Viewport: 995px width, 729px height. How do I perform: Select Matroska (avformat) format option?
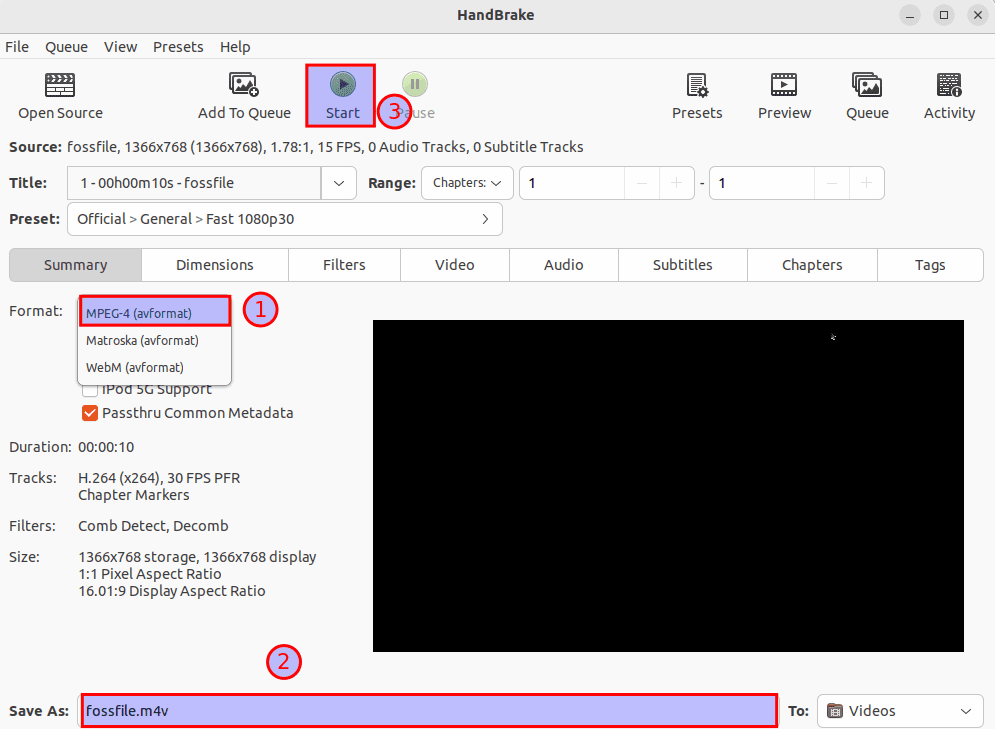coord(155,341)
